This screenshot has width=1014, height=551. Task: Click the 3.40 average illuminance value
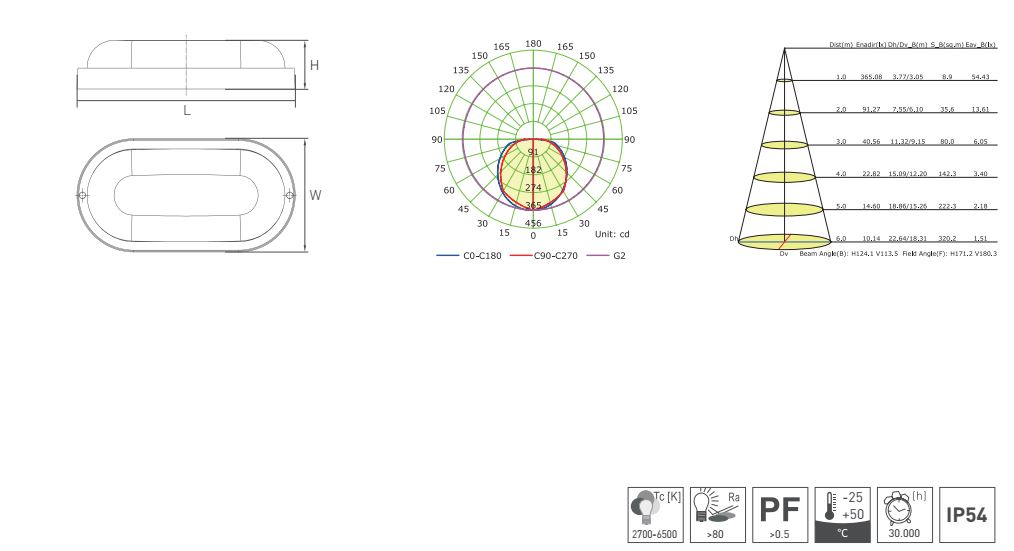point(980,174)
